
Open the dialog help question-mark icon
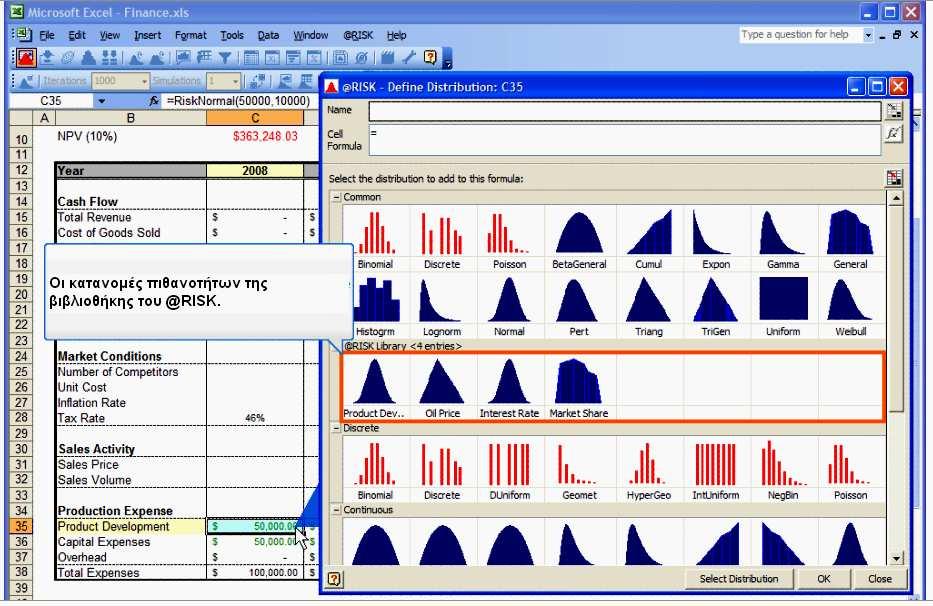tap(334, 579)
